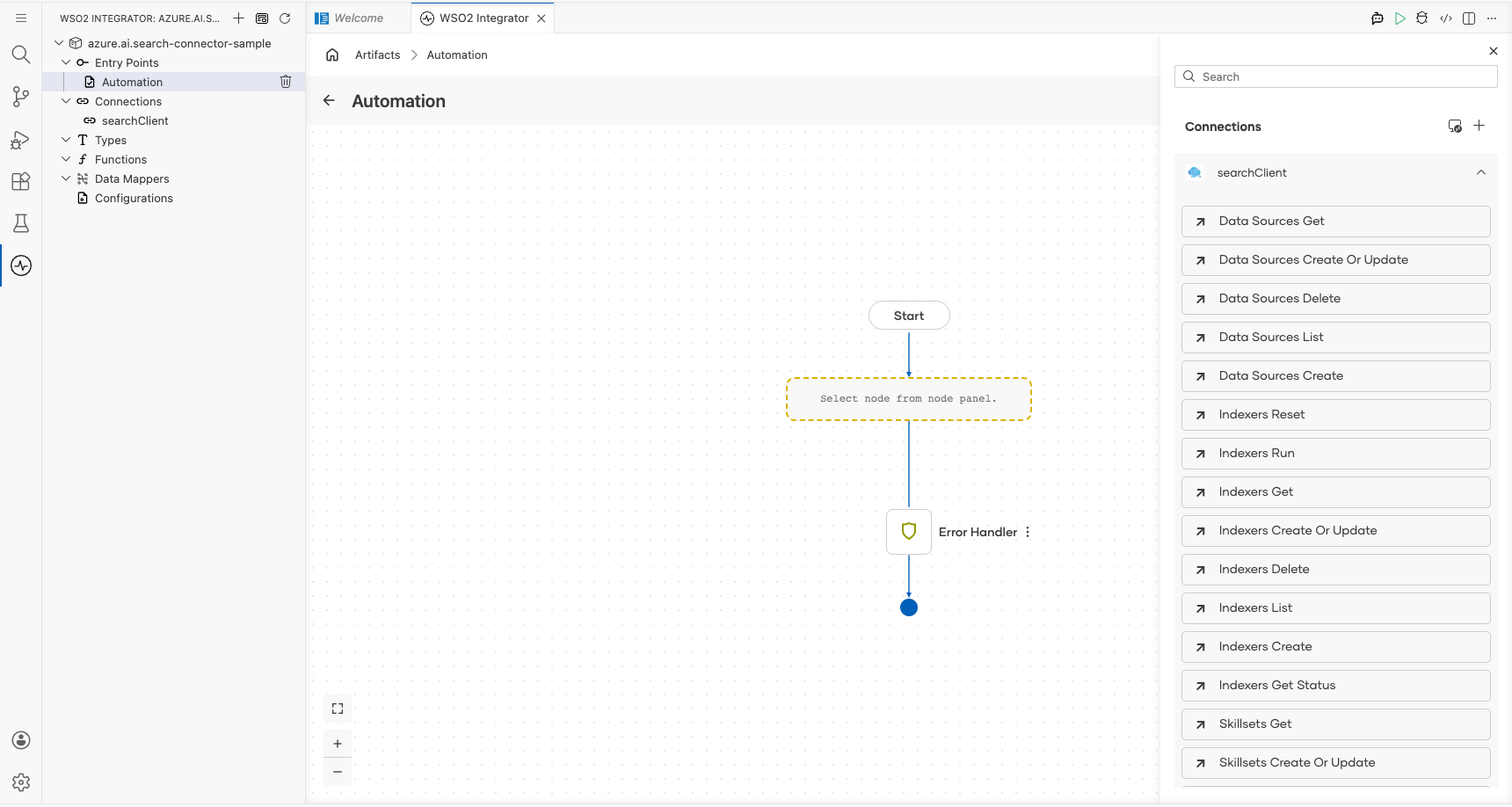Open Run and Debug view icon
Screen dimensions: 1512x807
pyautogui.click(x=21, y=139)
